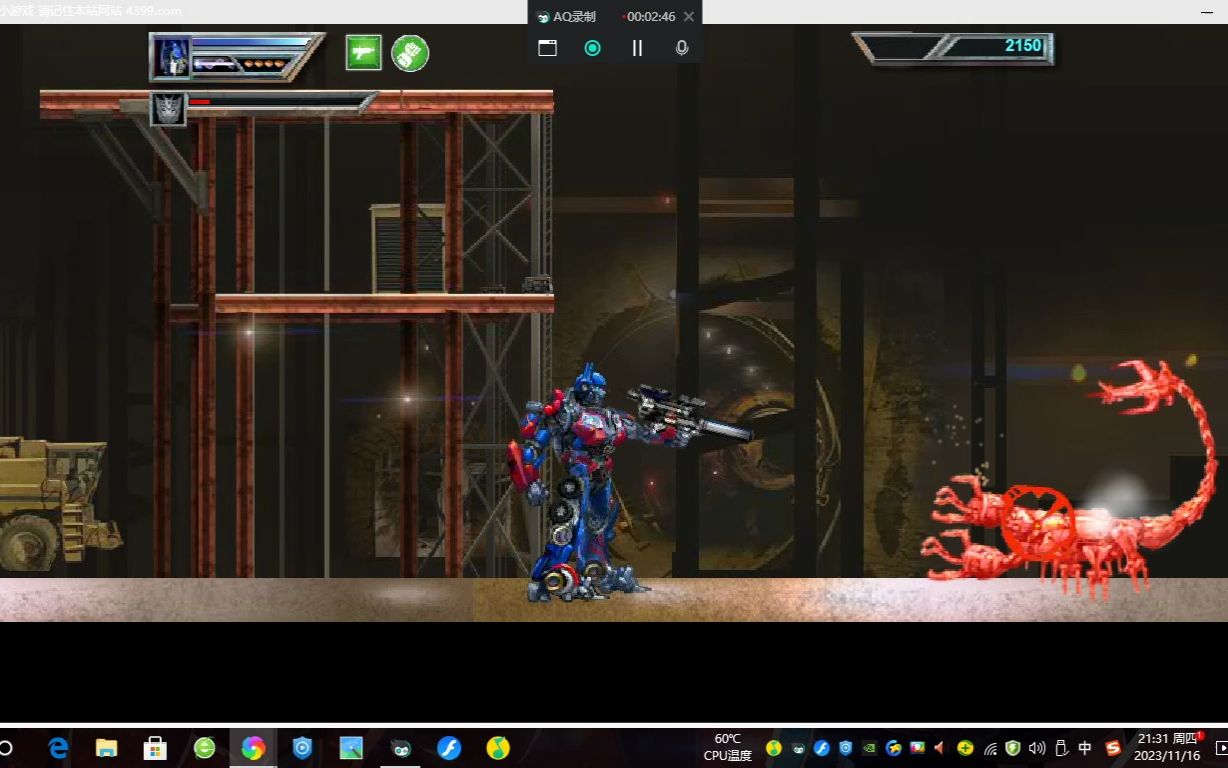Select the green gun weapon icon
The height and width of the screenshot is (768, 1228).
pos(364,53)
